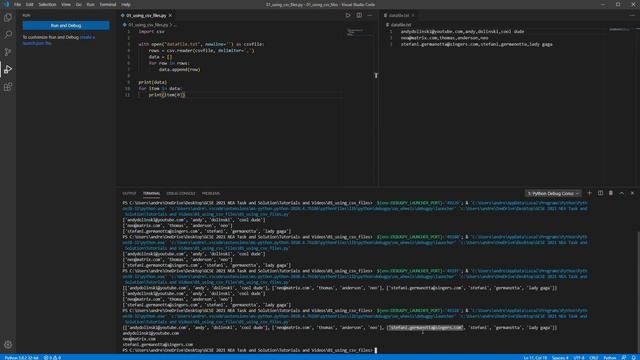This screenshot has height=360, width=640.
Task: Switch to the TERMINAL panel tab
Action: (151, 193)
